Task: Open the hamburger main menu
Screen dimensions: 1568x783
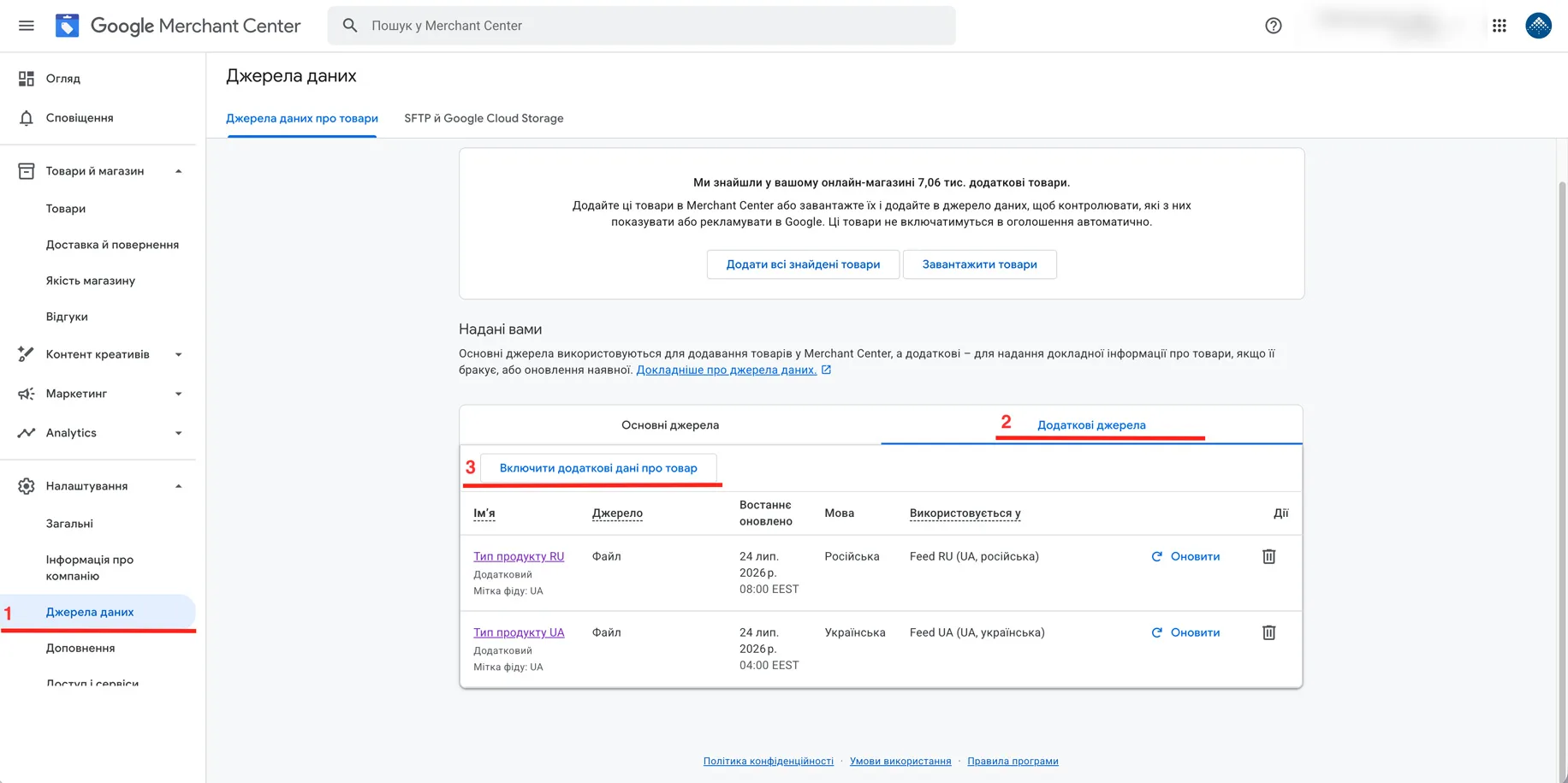Action: pos(27,26)
